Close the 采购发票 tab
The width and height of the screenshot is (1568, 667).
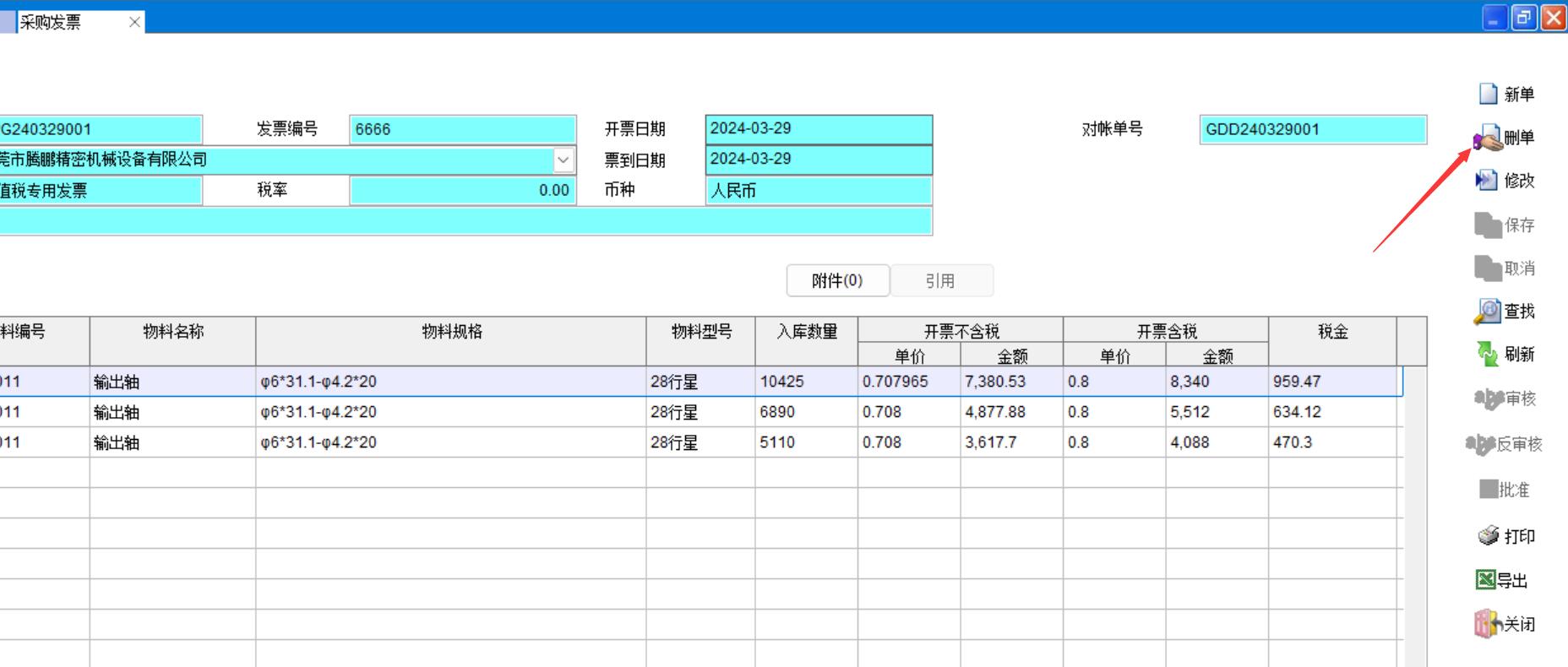pyautogui.click(x=134, y=22)
